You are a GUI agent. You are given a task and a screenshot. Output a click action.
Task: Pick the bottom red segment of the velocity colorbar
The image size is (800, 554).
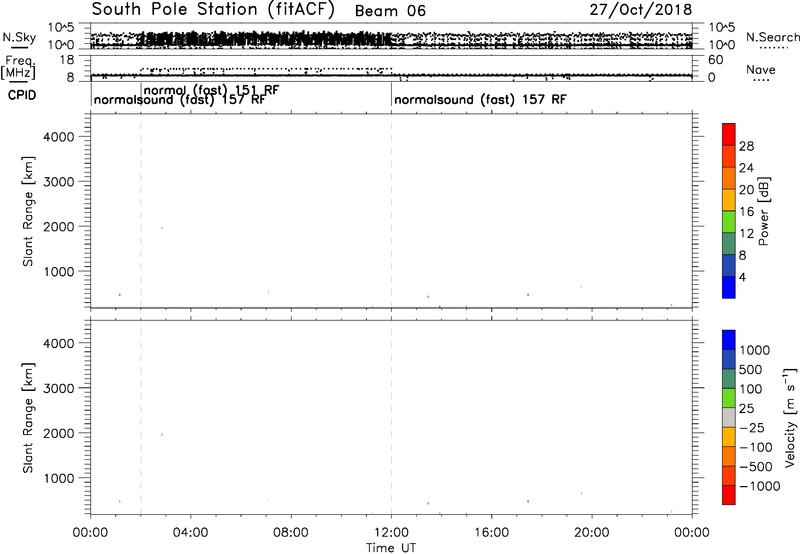(729, 495)
